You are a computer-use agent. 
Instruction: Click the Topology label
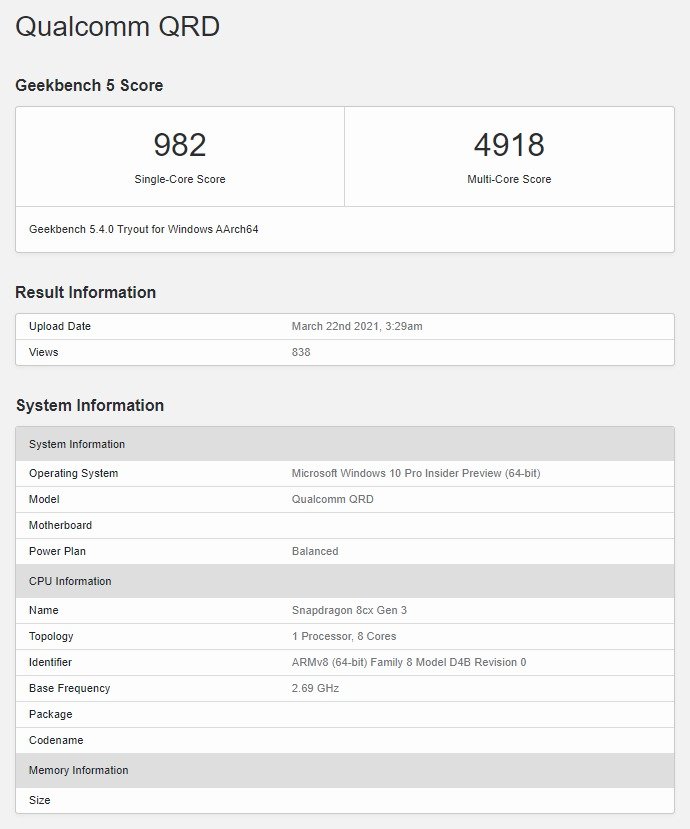(x=51, y=636)
